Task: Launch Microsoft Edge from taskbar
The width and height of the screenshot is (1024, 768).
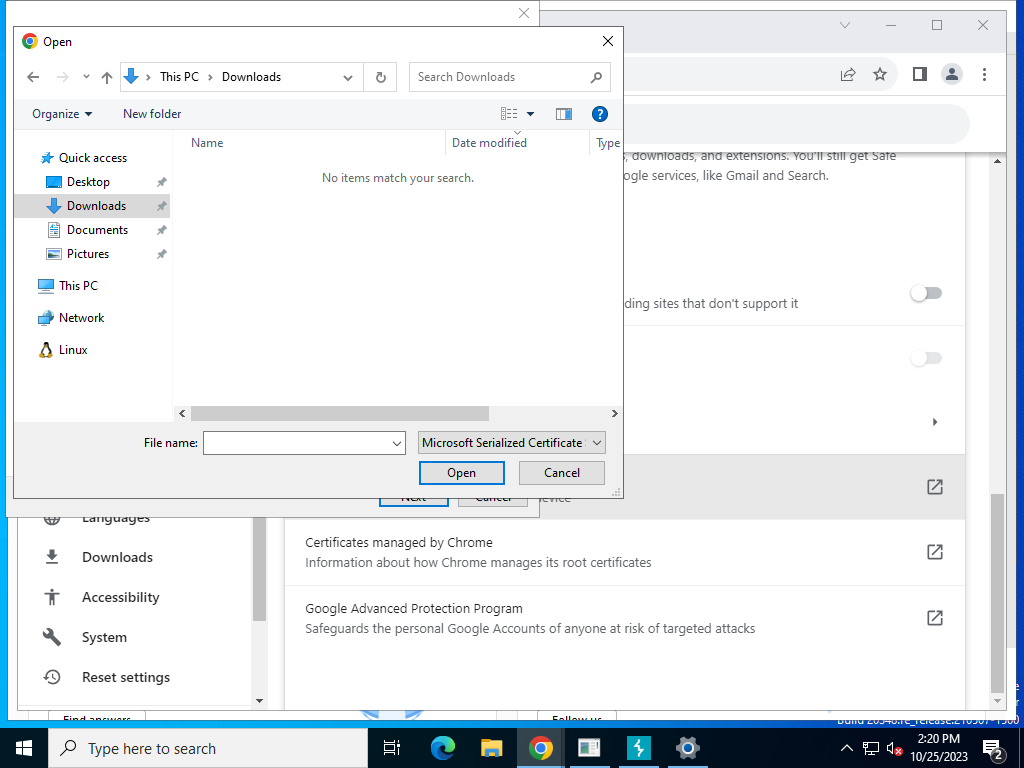Action: tap(442, 748)
